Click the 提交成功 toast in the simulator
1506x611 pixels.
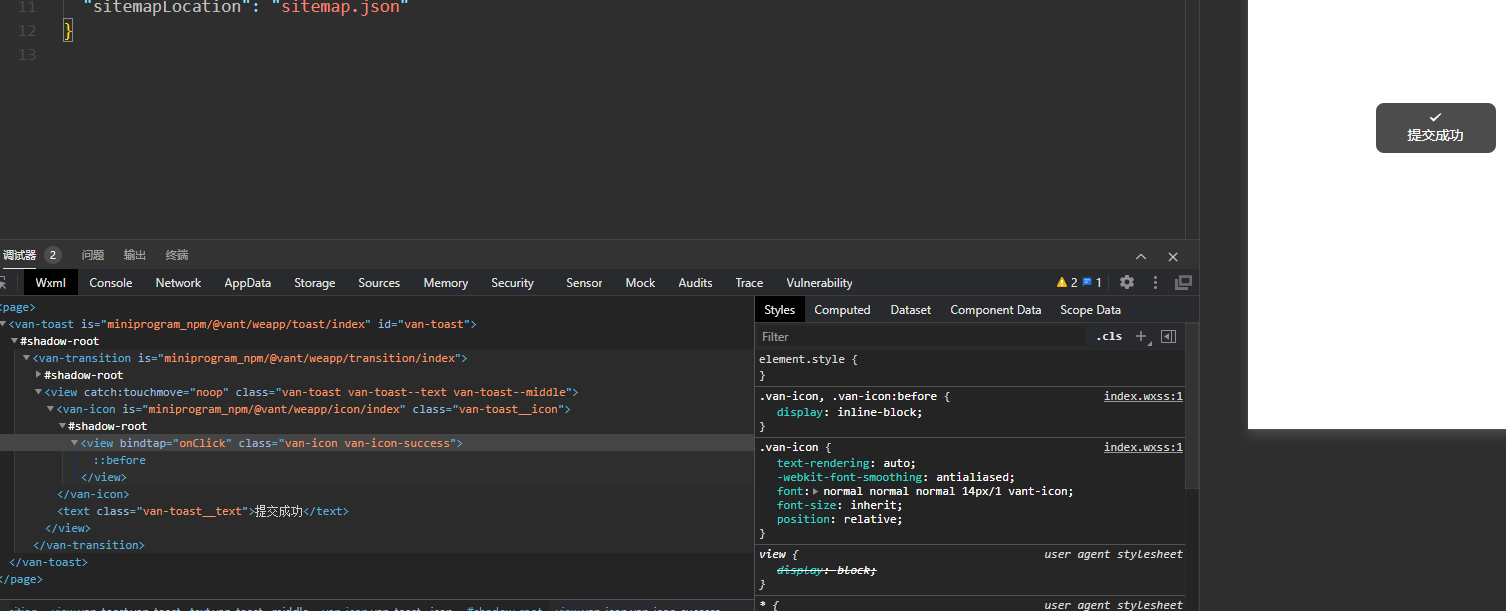[1435, 128]
